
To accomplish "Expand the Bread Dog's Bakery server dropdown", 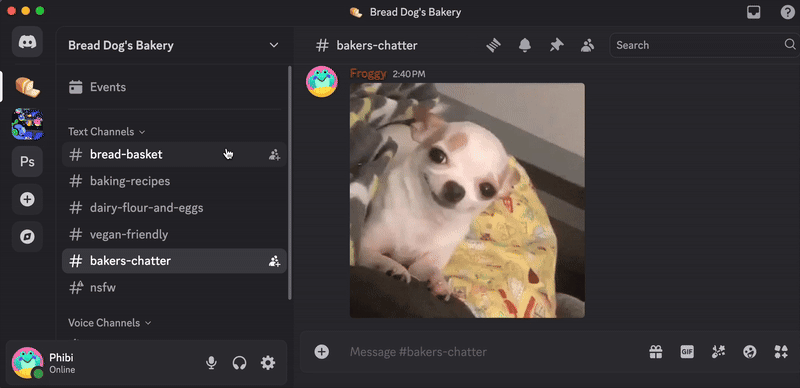I will pyautogui.click(x=274, y=45).
